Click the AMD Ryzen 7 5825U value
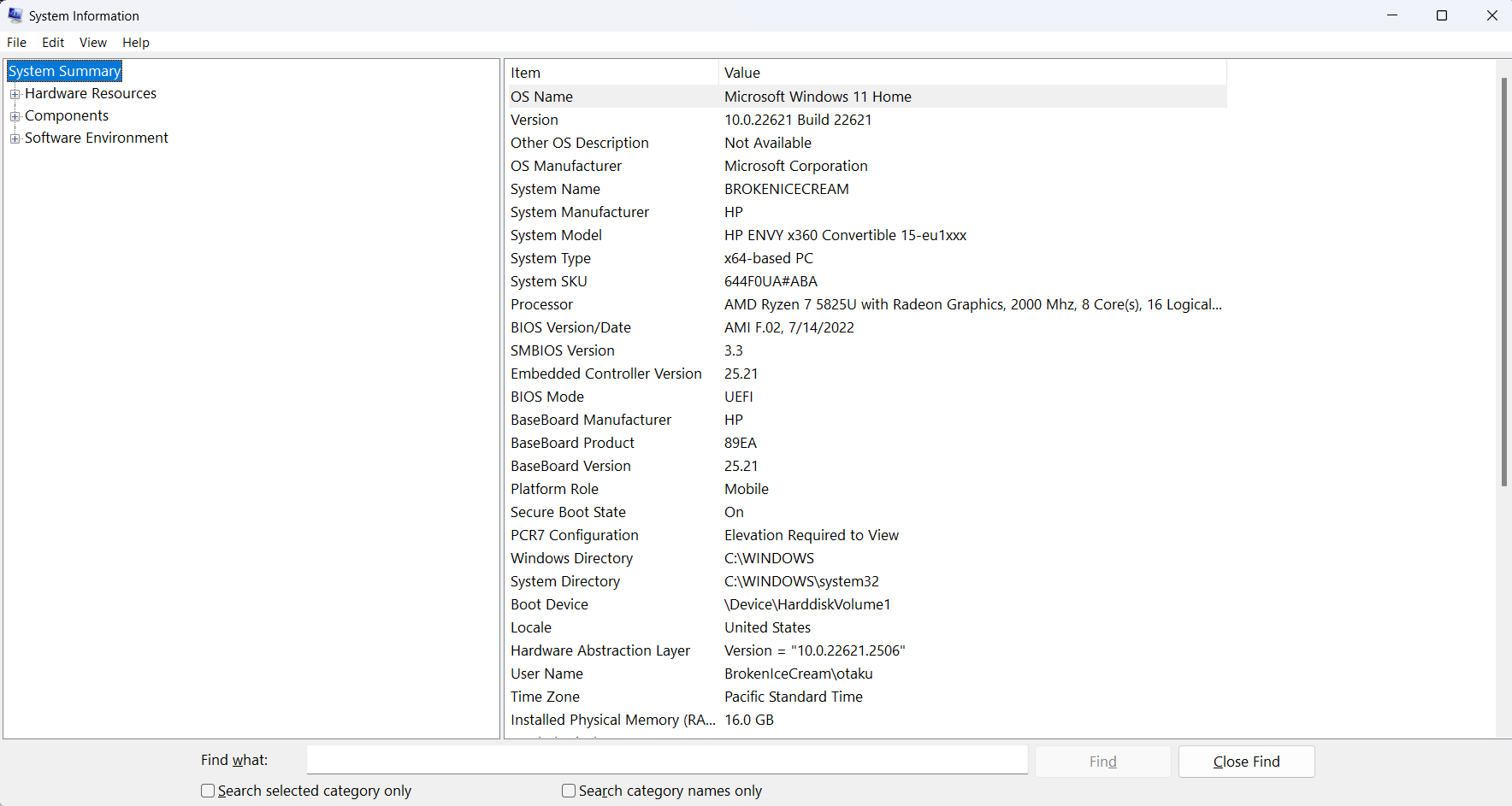 (973, 304)
